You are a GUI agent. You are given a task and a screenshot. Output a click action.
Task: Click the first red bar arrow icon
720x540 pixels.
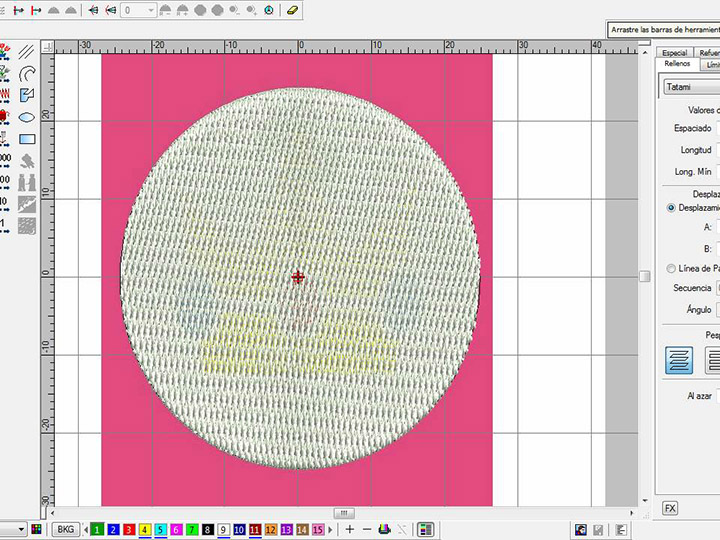18,10
